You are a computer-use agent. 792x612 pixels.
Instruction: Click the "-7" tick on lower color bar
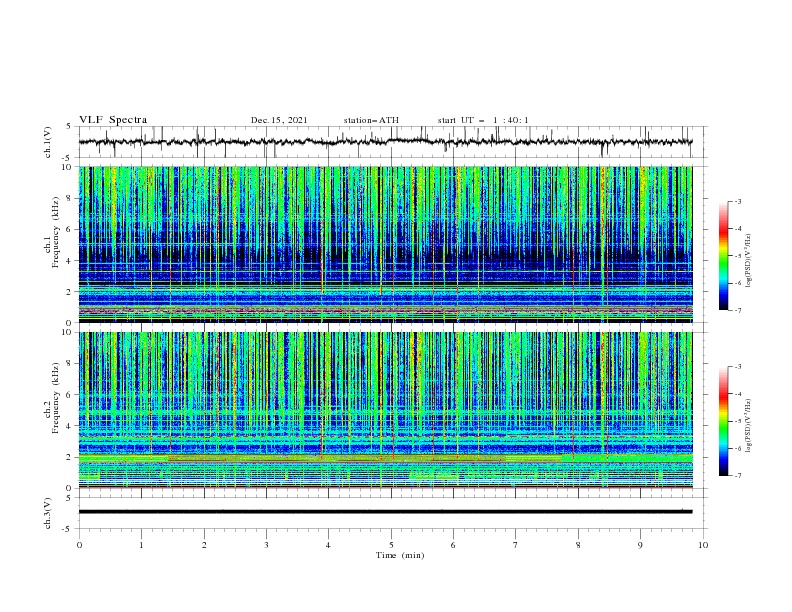(x=738, y=475)
